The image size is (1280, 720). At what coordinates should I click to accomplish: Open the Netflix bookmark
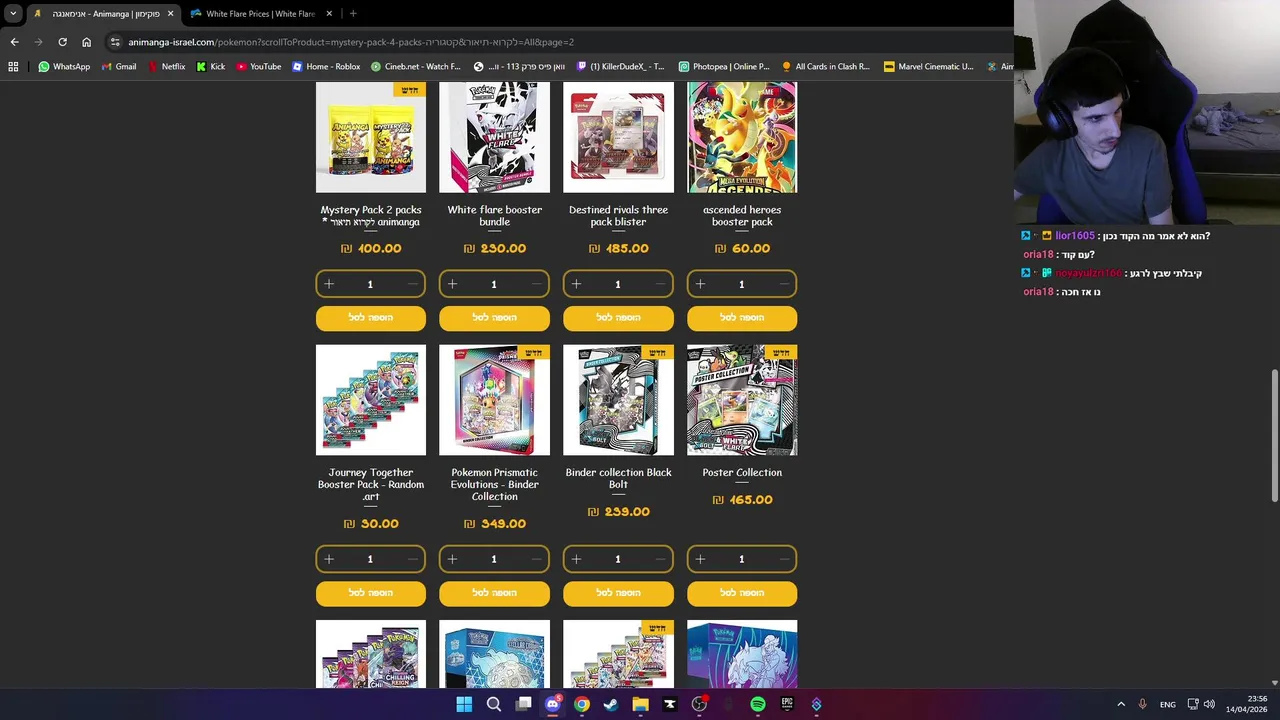166,67
